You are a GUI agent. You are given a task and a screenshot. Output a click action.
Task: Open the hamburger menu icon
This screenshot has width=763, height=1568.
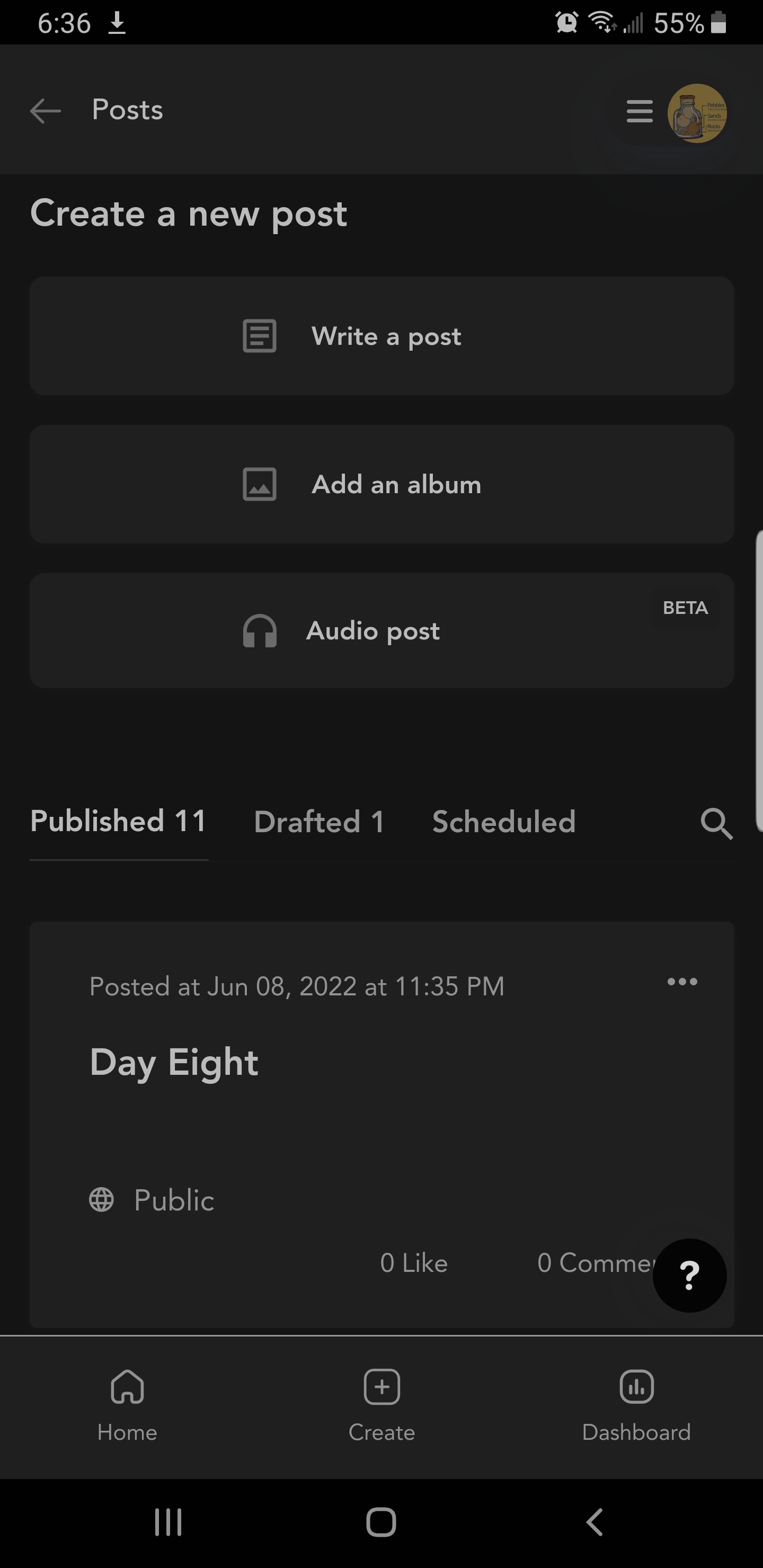[640, 111]
